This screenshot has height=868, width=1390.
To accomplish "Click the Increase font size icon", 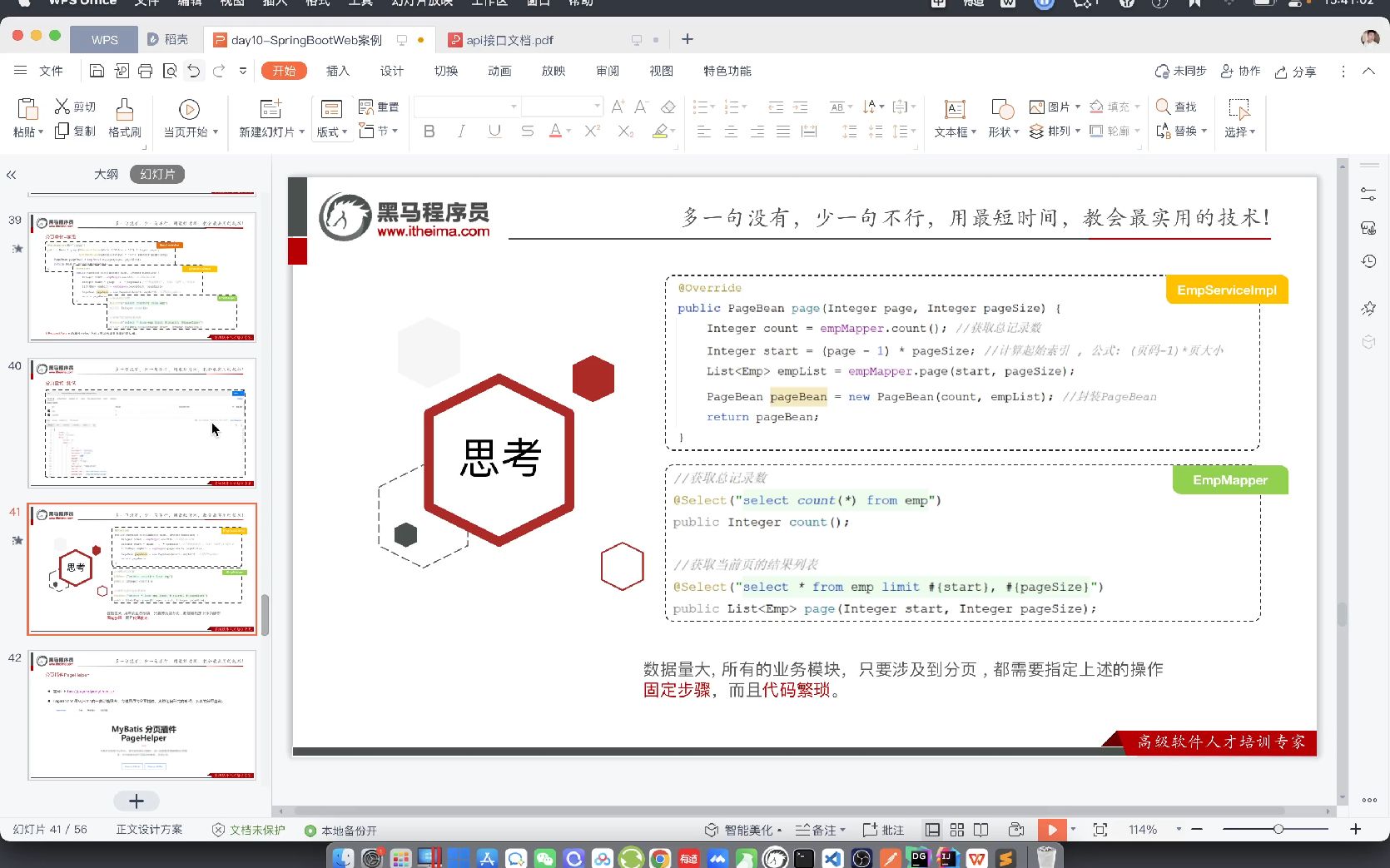I will (x=618, y=107).
